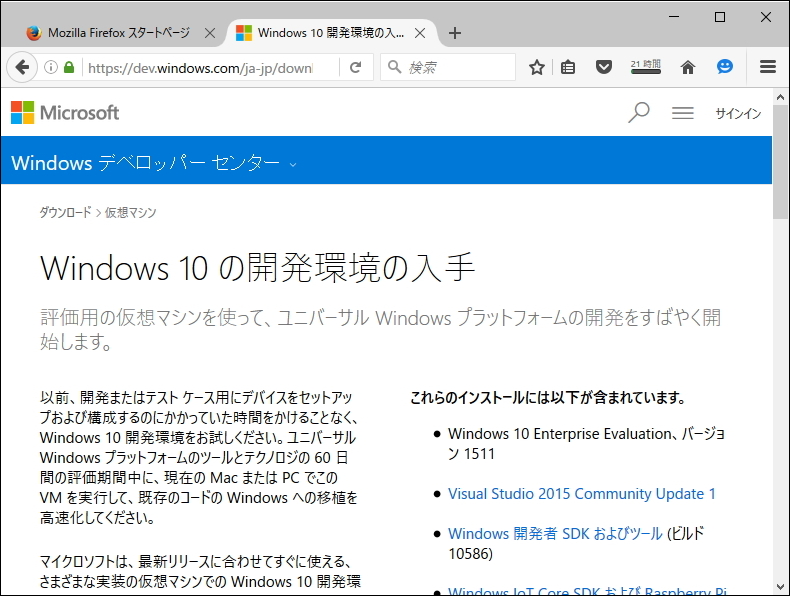Click the Windows 10 Enterprise Evaluation list item
This screenshot has height=596, width=790.
(586, 443)
